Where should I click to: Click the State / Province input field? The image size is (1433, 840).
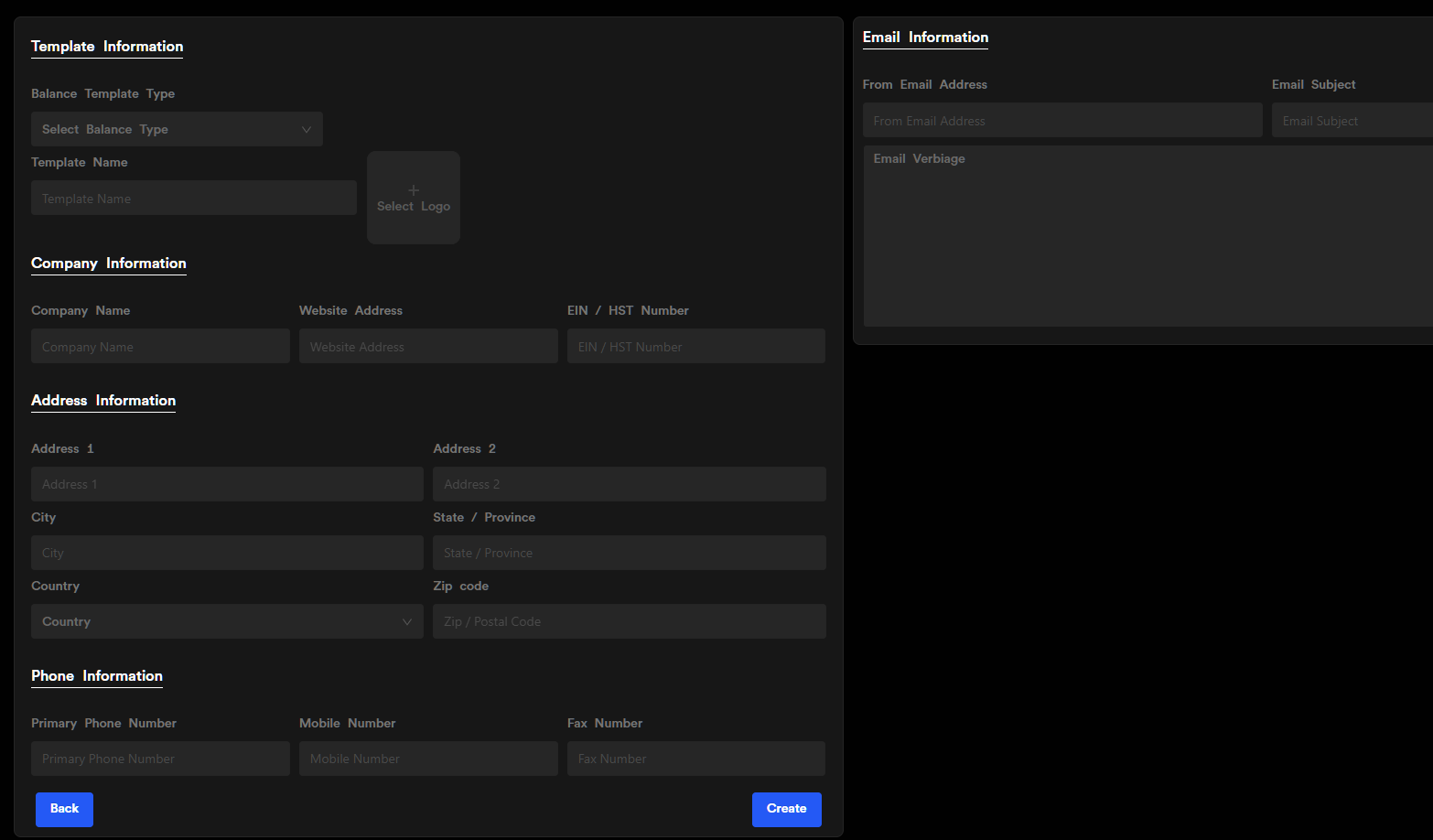(630, 553)
